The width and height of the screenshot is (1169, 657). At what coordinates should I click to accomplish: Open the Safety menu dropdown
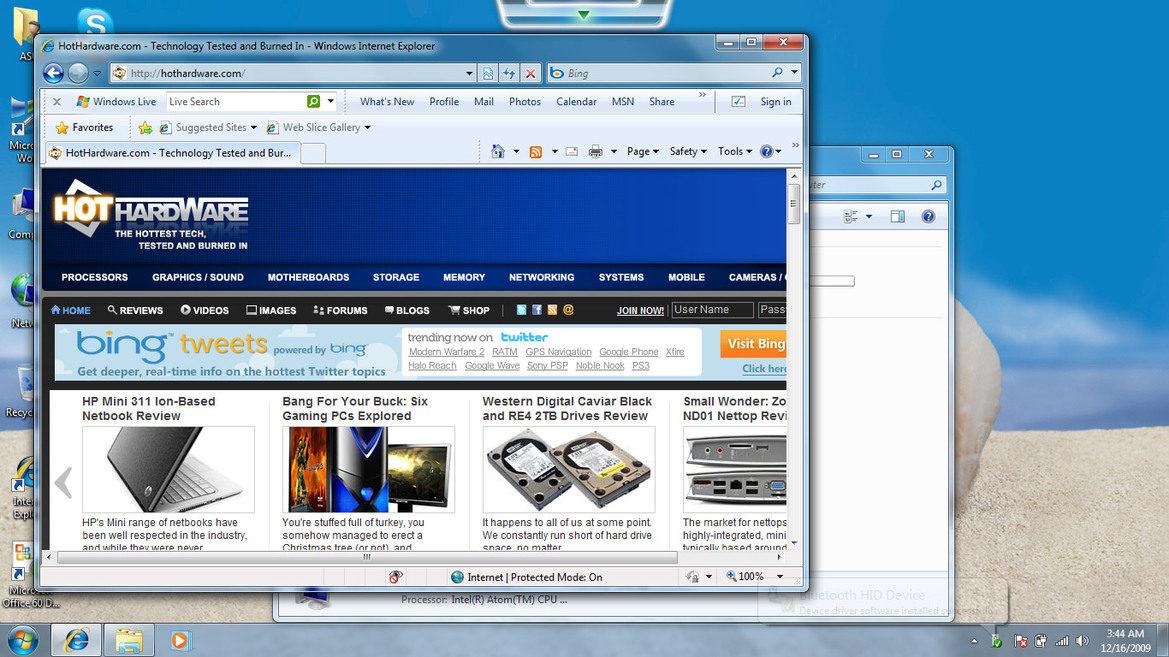point(687,151)
